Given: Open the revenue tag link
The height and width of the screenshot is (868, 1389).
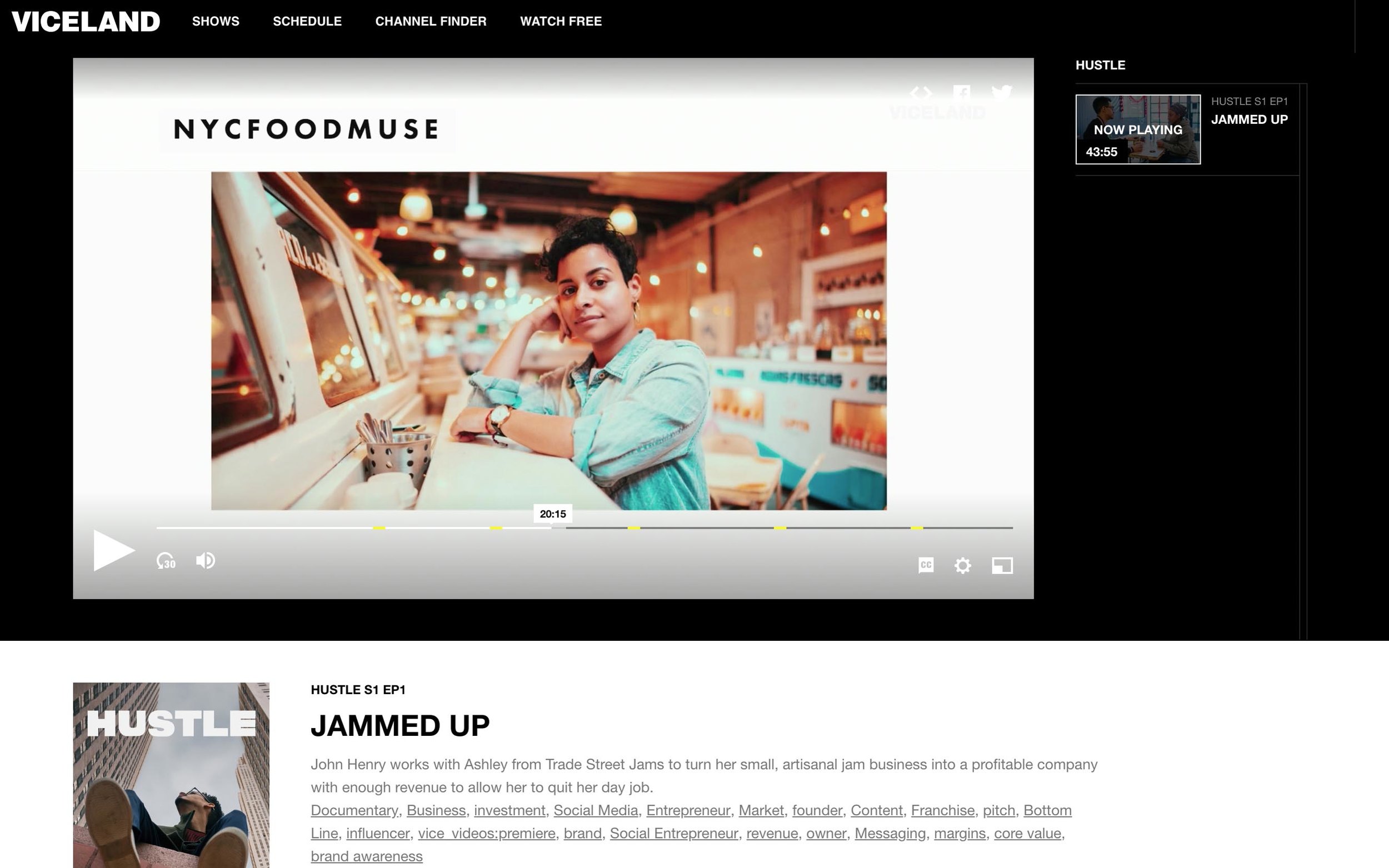Looking at the screenshot, I should (x=772, y=833).
